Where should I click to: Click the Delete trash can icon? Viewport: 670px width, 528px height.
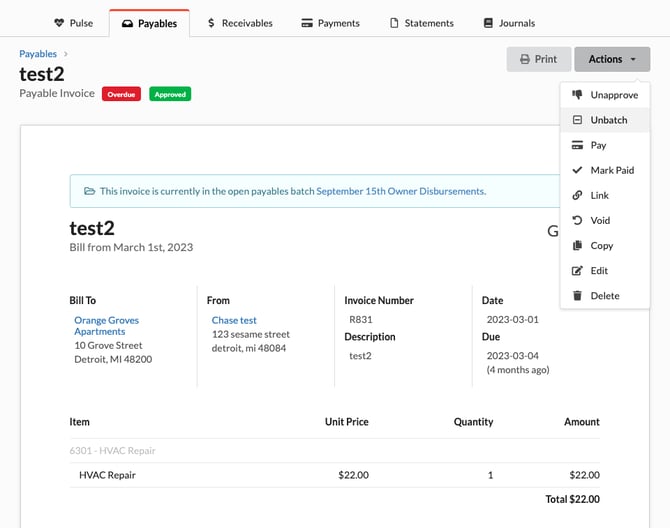click(x=577, y=296)
